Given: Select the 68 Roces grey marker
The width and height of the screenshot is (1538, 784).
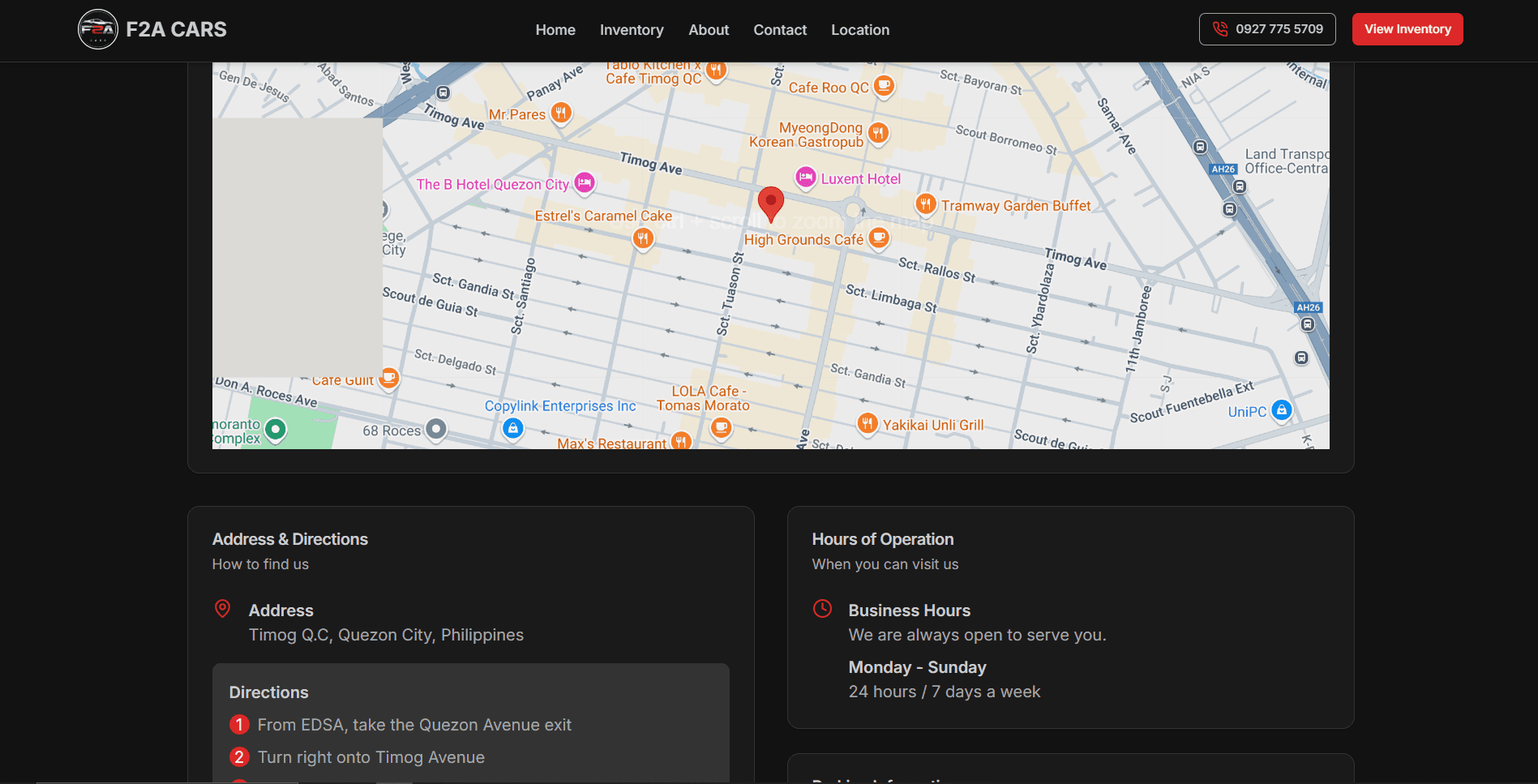Looking at the screenshot, I should point(436,429).
